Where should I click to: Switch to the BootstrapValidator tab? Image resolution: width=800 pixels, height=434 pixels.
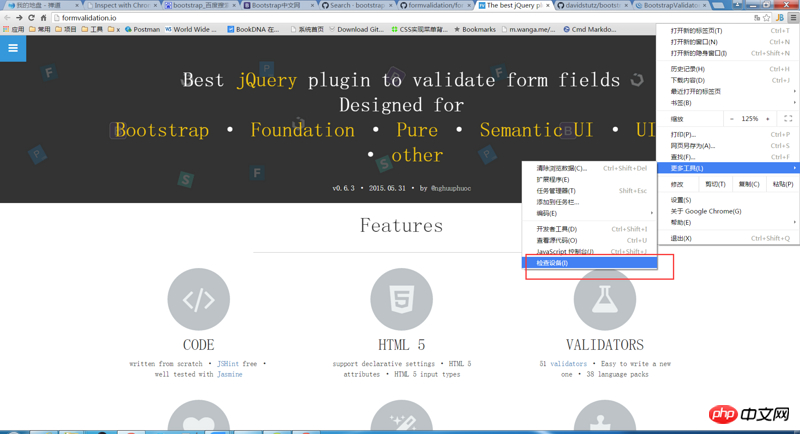point(670,6)
